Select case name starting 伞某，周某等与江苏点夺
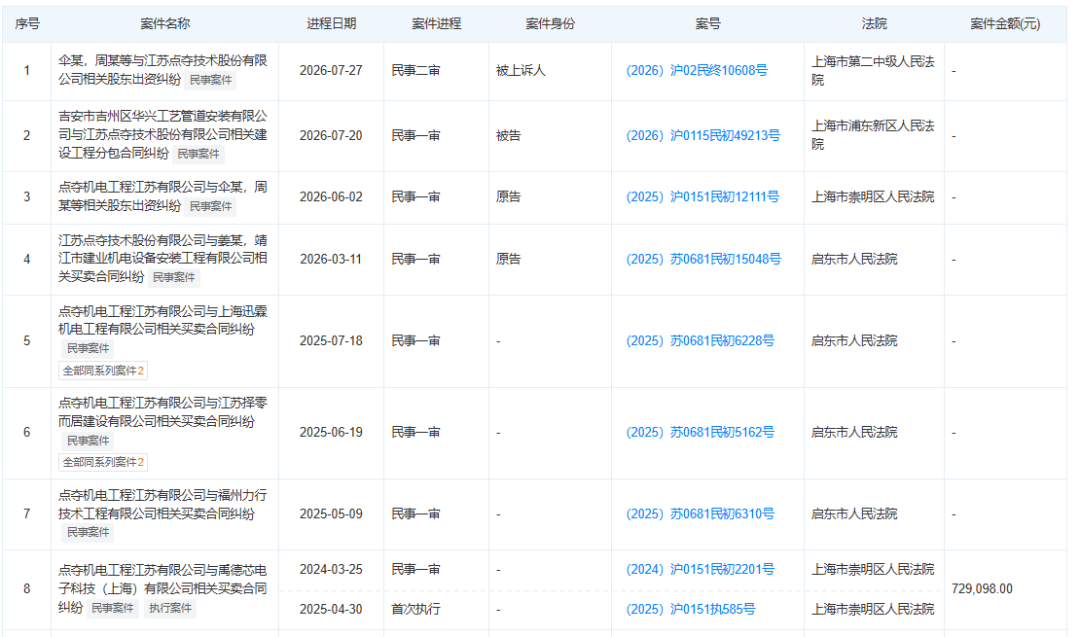 162,70
